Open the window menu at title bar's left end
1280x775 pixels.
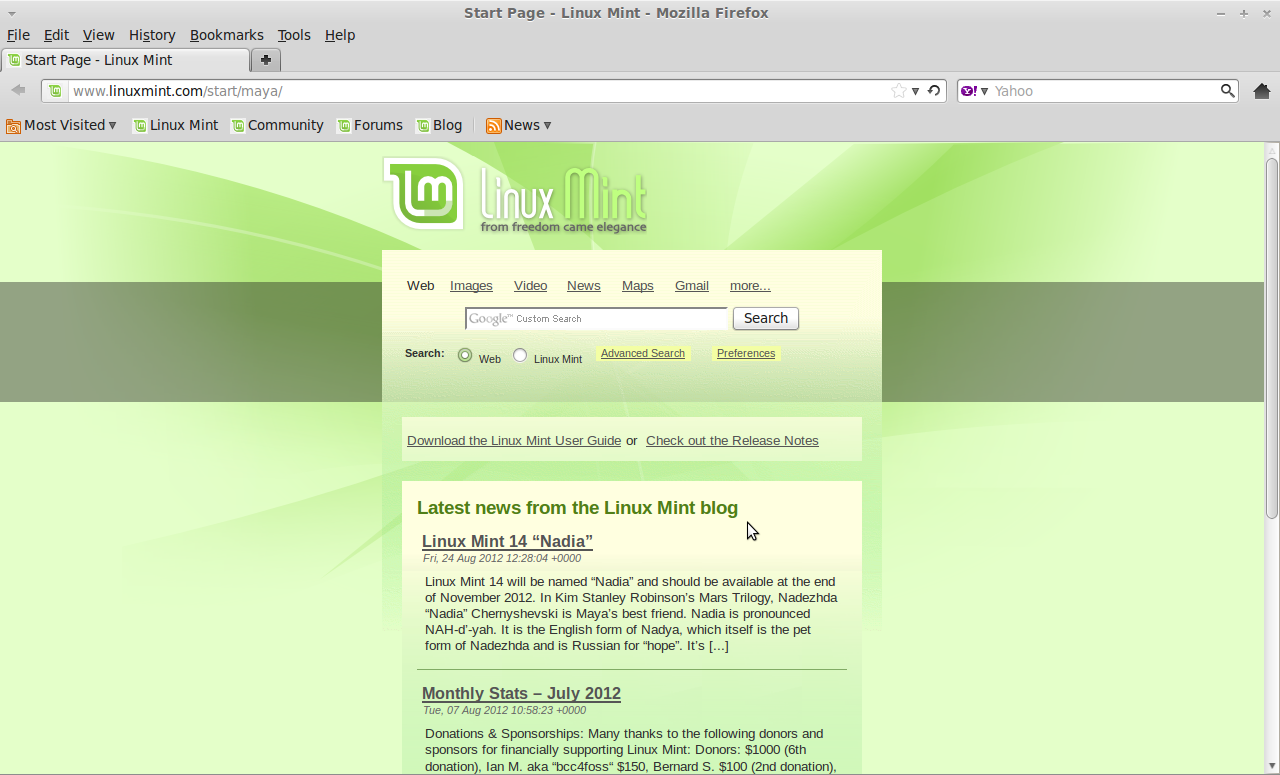[11, 13]
